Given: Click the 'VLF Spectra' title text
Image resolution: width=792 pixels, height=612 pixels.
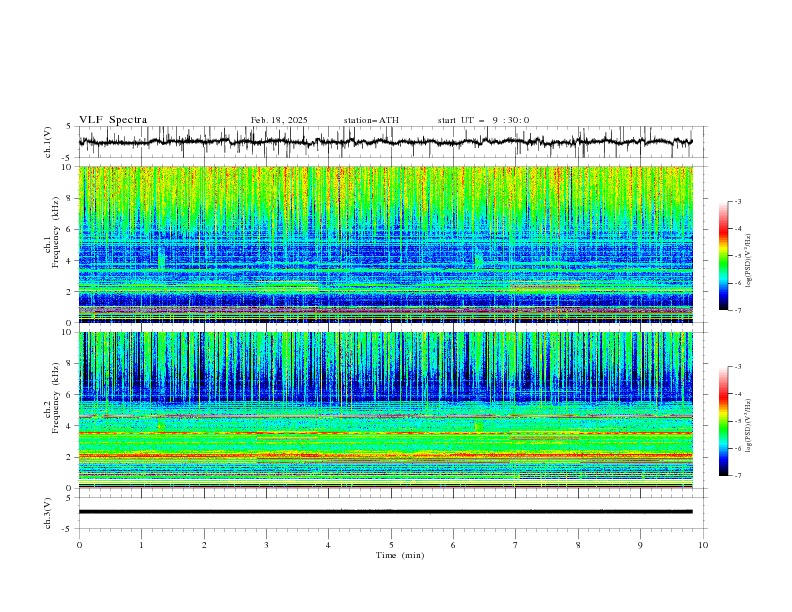Looking at the screenshot, I should click(x=113, y=120).
